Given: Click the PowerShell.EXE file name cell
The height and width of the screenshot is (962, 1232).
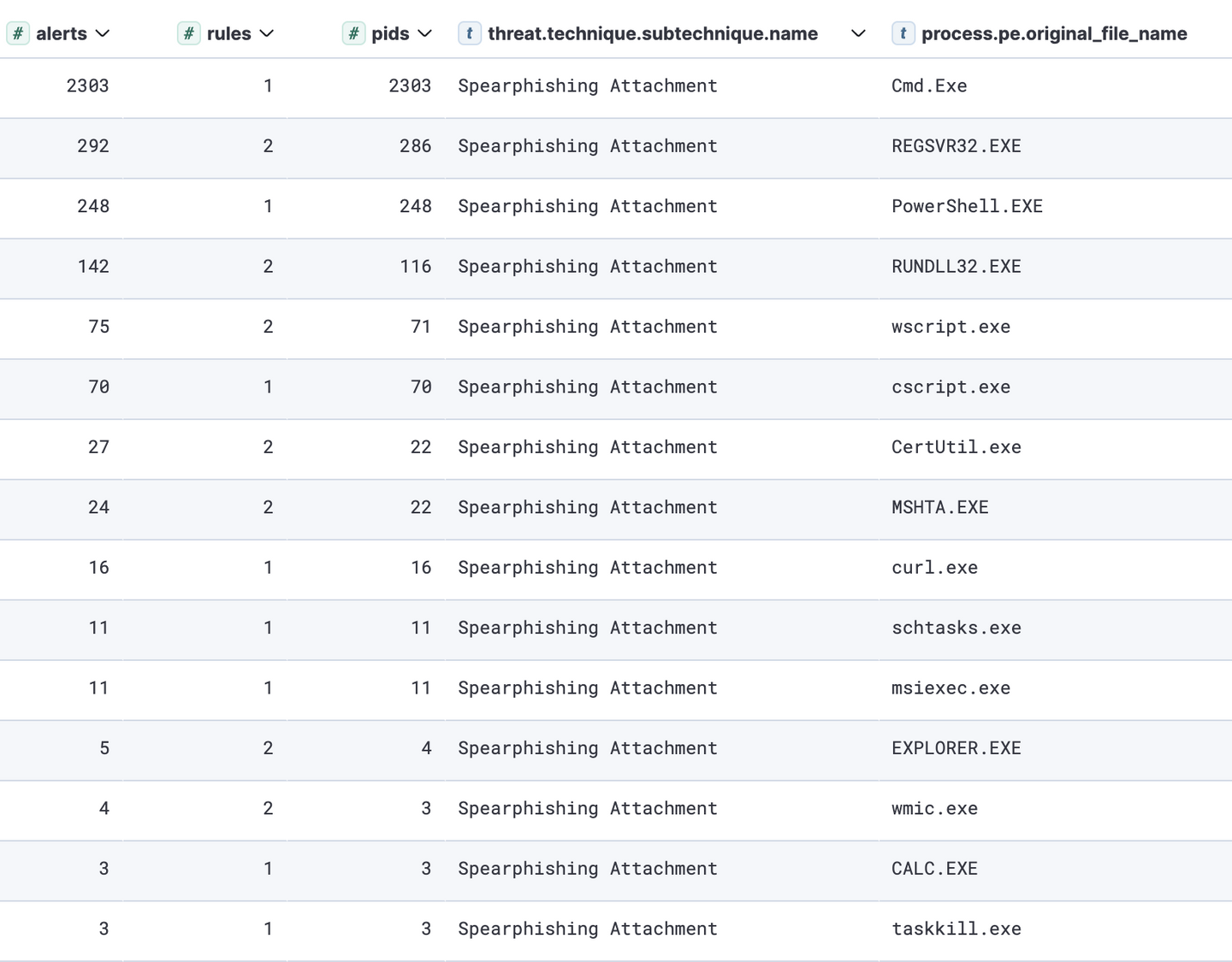Looking at the screenshot, I should coord(967,206).
